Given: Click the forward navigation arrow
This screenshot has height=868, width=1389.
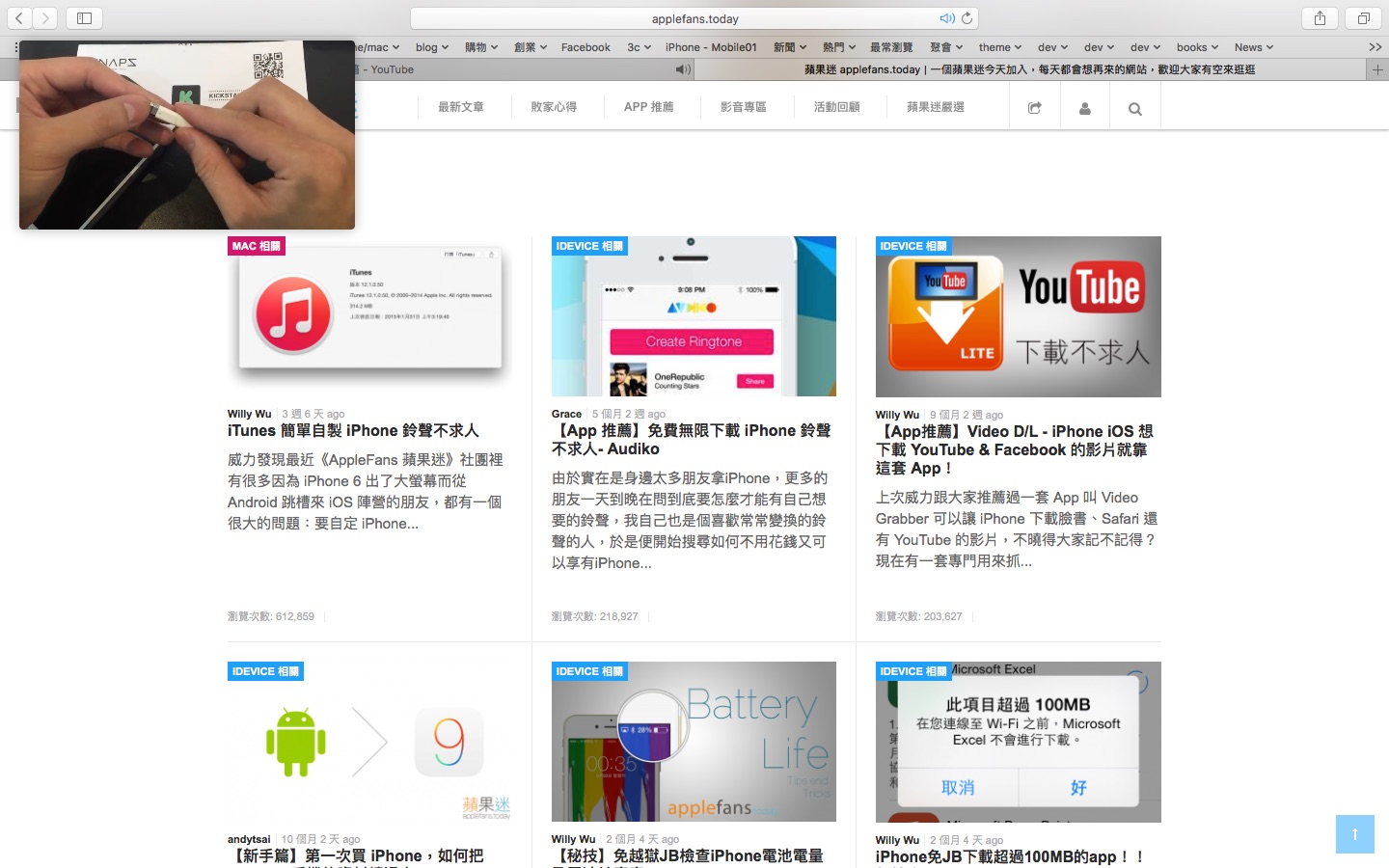Looking at the screenshot, I should point(45,18).
